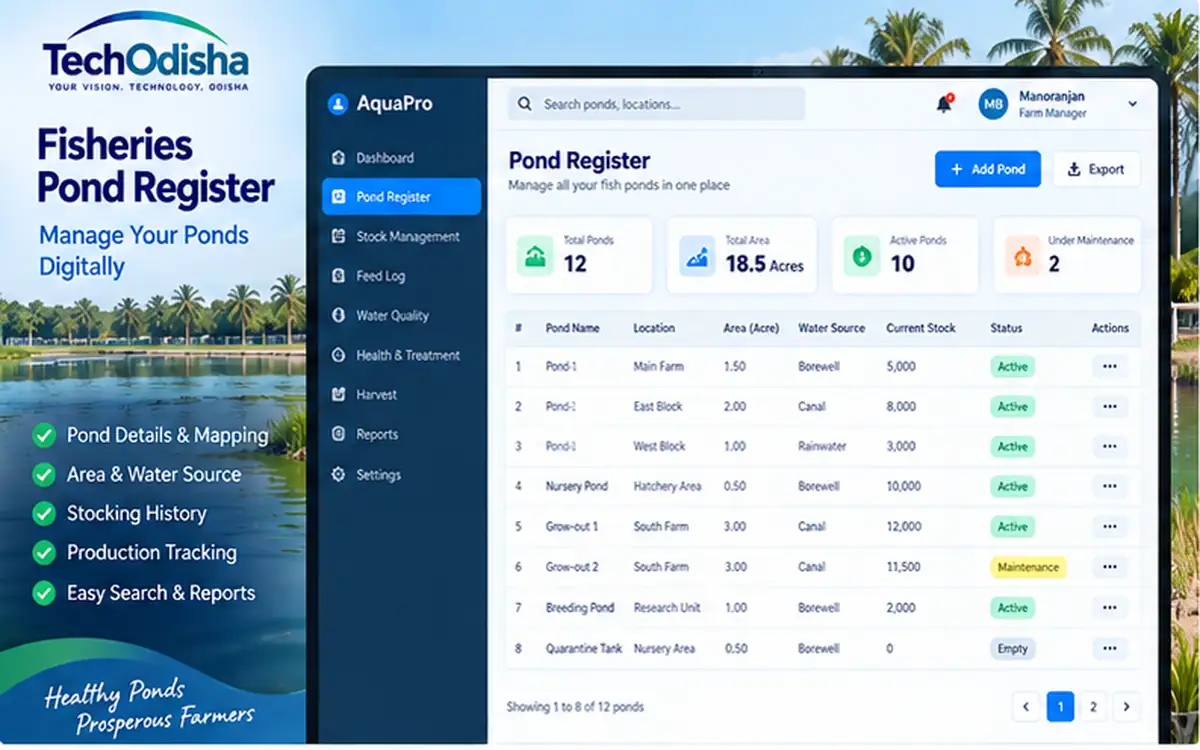This screenshot has width=1200, height=750.
Task: Click the Feed Log sidebar icon
Action: [x=338, y=276]
